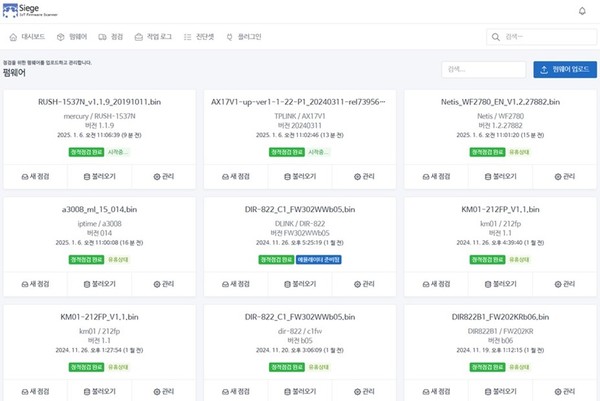Image resolution: width=600 pixels, height=401 pixels.
Task: Open 관리 on the a3008_ml_15_014.bin card
Action: (164, 284)
